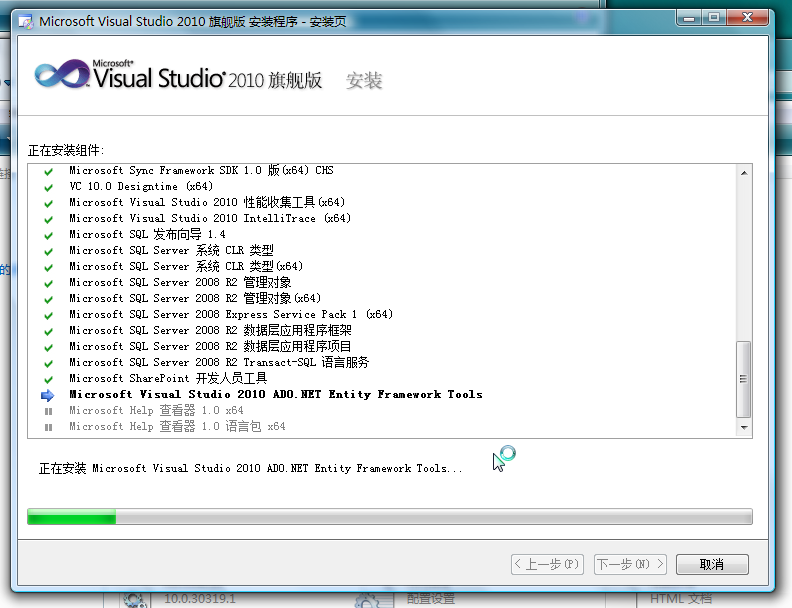The image size is (792, 608).
Task: Click the green checkmark beside Microsoft SQL 发布向导 1.4
Action: [x=48, y=235]
